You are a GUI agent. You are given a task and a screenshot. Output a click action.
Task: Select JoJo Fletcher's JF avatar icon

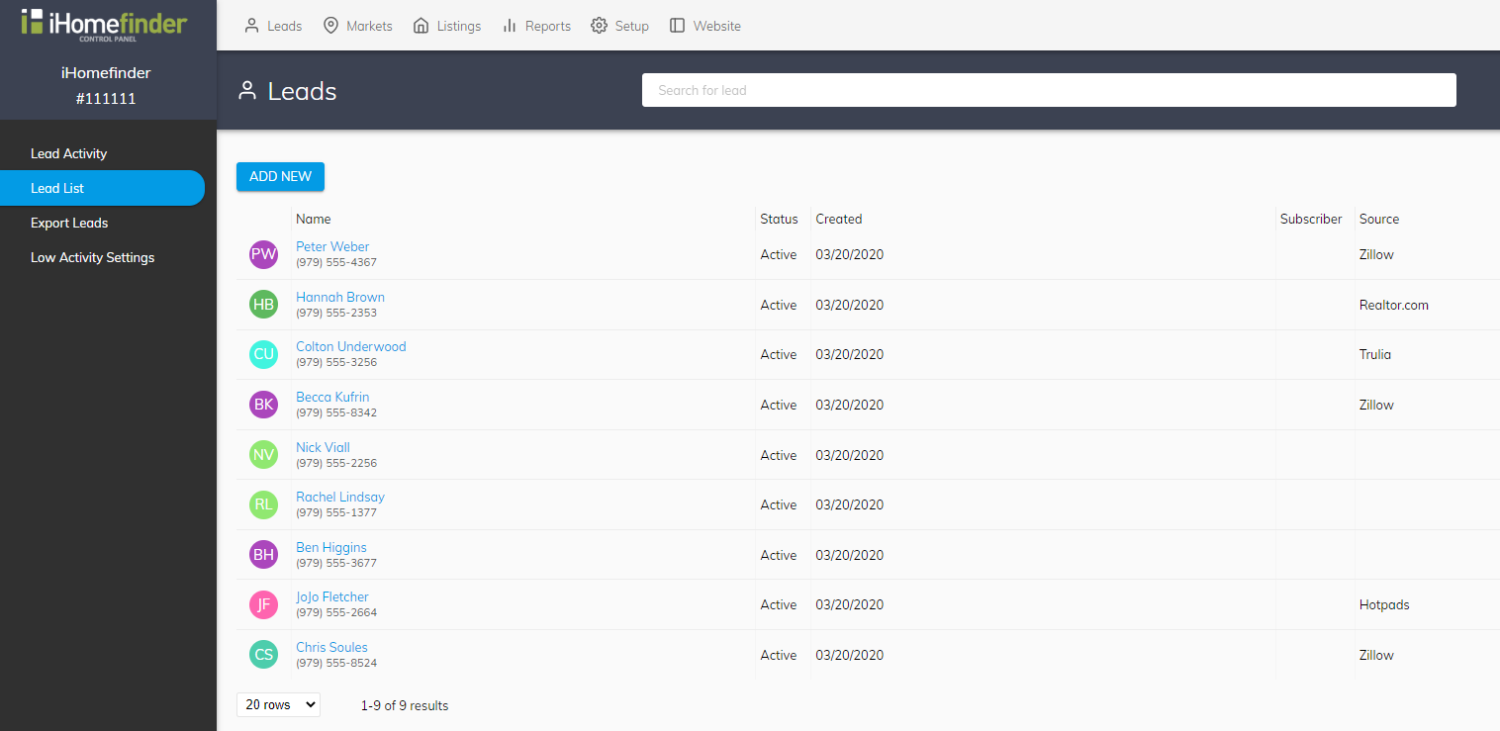coord(263,605)
